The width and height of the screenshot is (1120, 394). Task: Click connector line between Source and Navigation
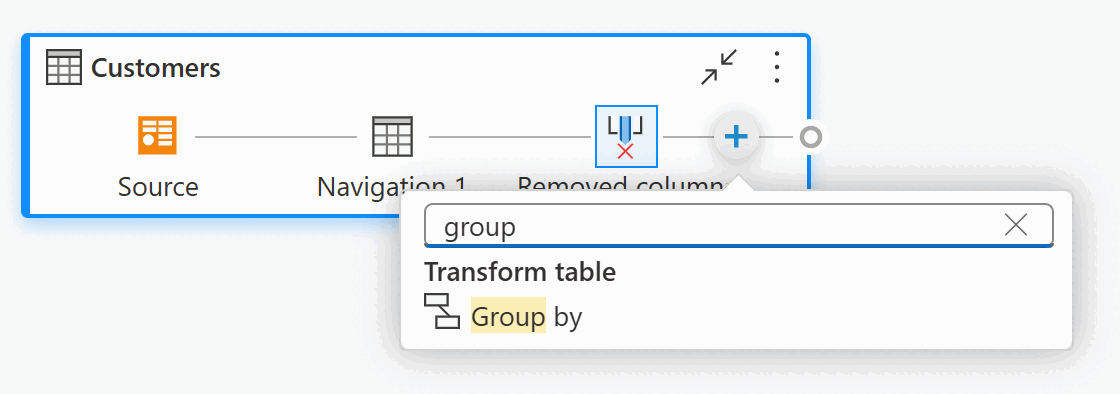click(x=276, y=136)
